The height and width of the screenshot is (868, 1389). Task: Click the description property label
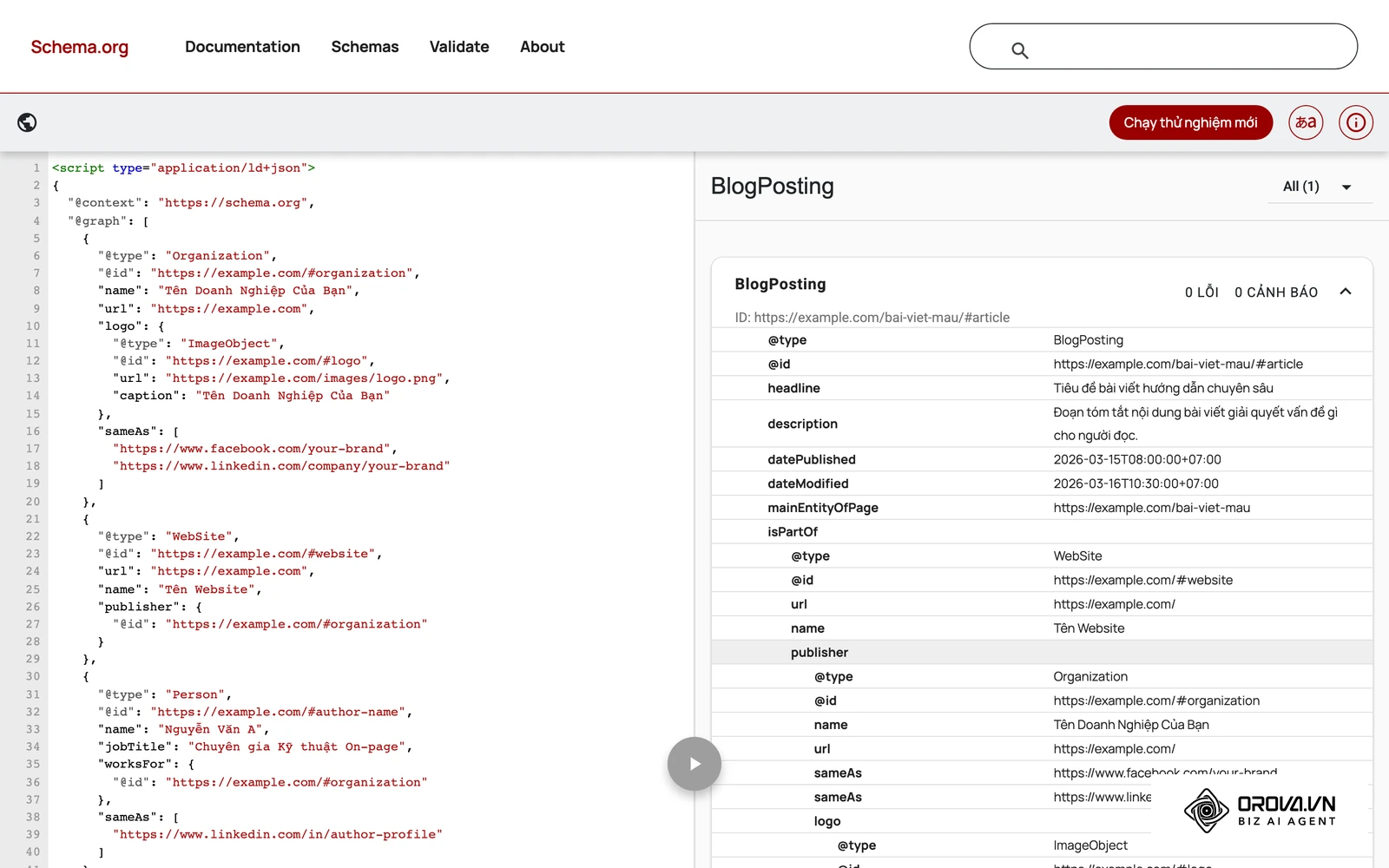point(802,424)
